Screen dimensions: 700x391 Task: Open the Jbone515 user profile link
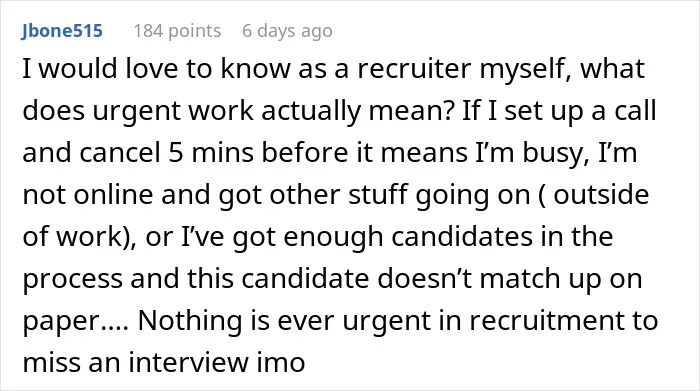[62, 31]
